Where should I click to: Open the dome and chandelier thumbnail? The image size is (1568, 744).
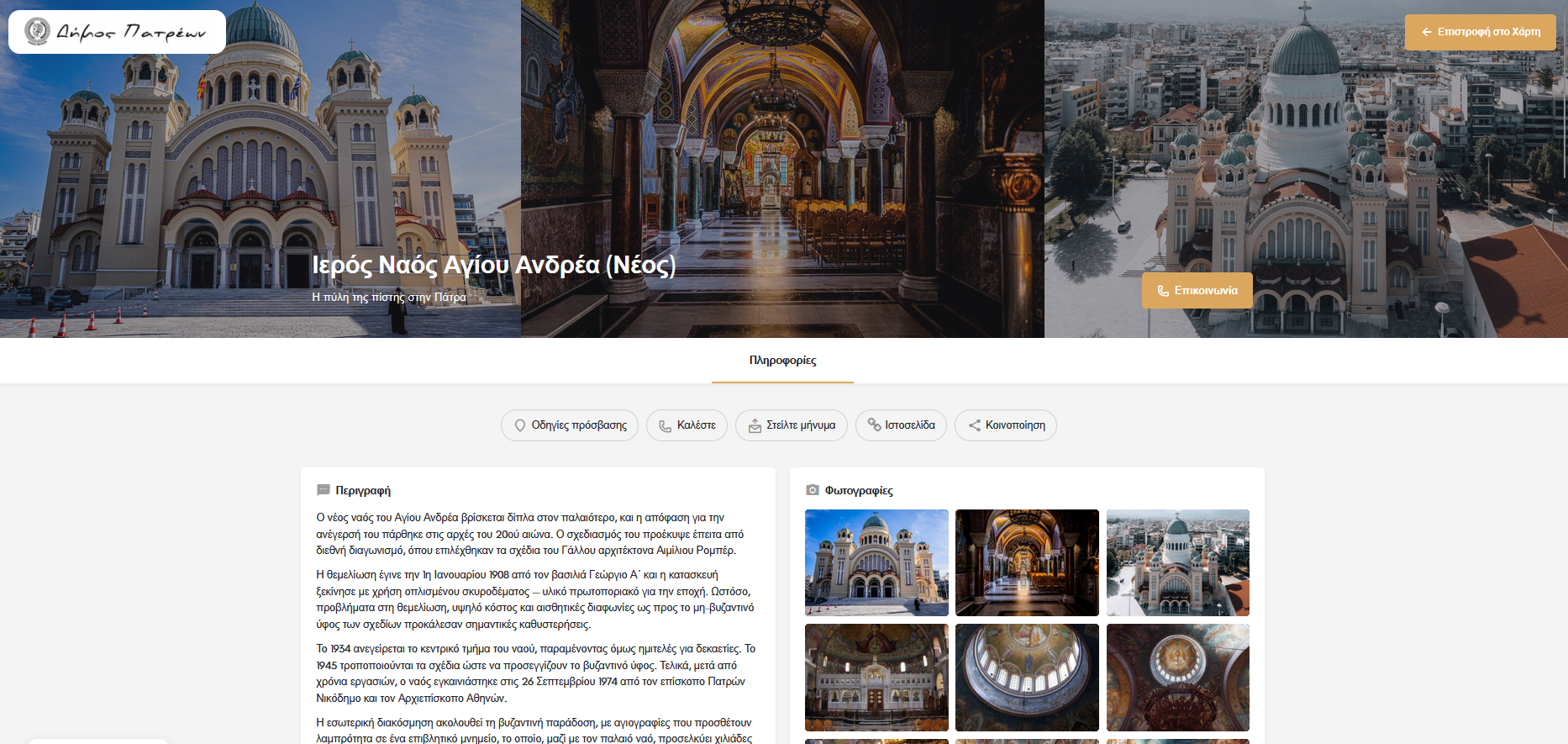tap(1177, 677)
